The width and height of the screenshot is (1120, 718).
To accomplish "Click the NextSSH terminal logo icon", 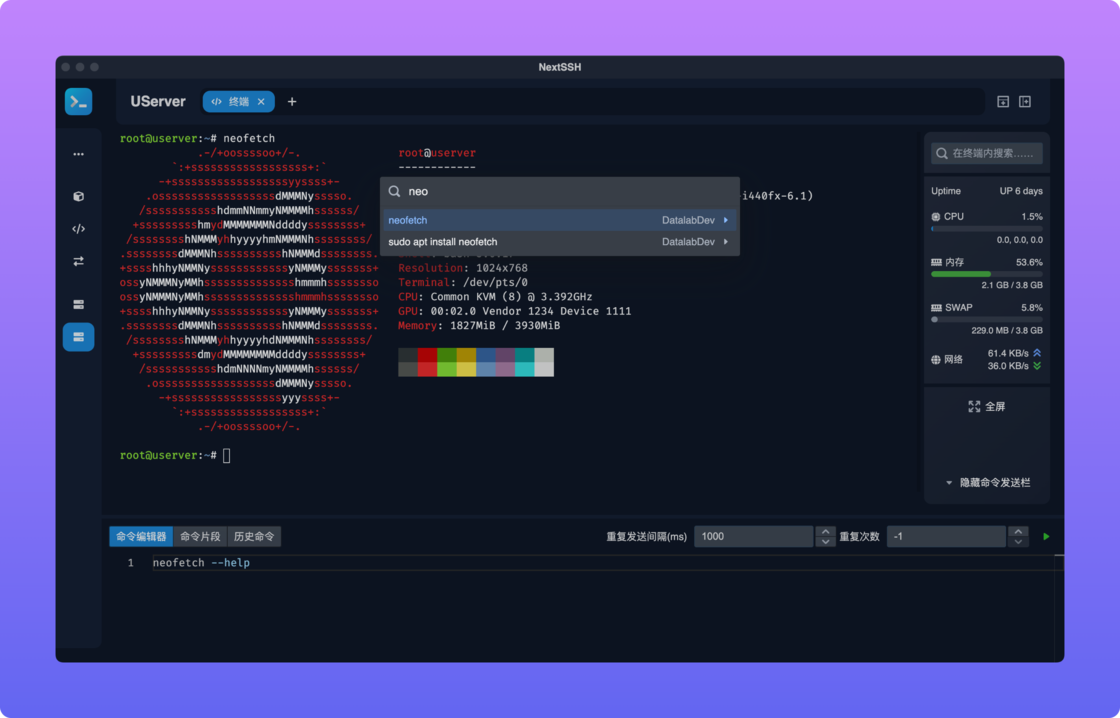I will click(x=79, y=101).
